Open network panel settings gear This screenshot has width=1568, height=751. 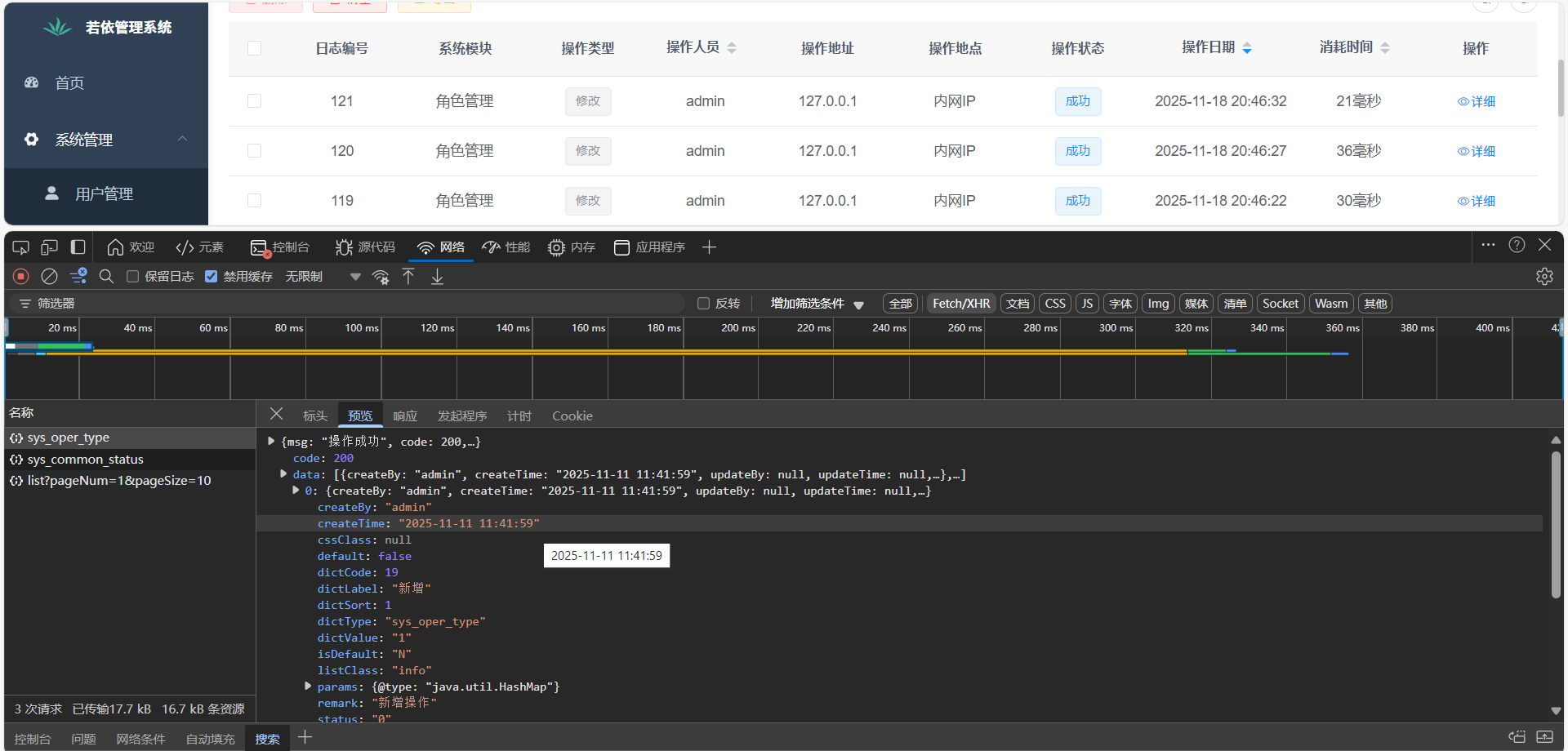click(1544, 277)
